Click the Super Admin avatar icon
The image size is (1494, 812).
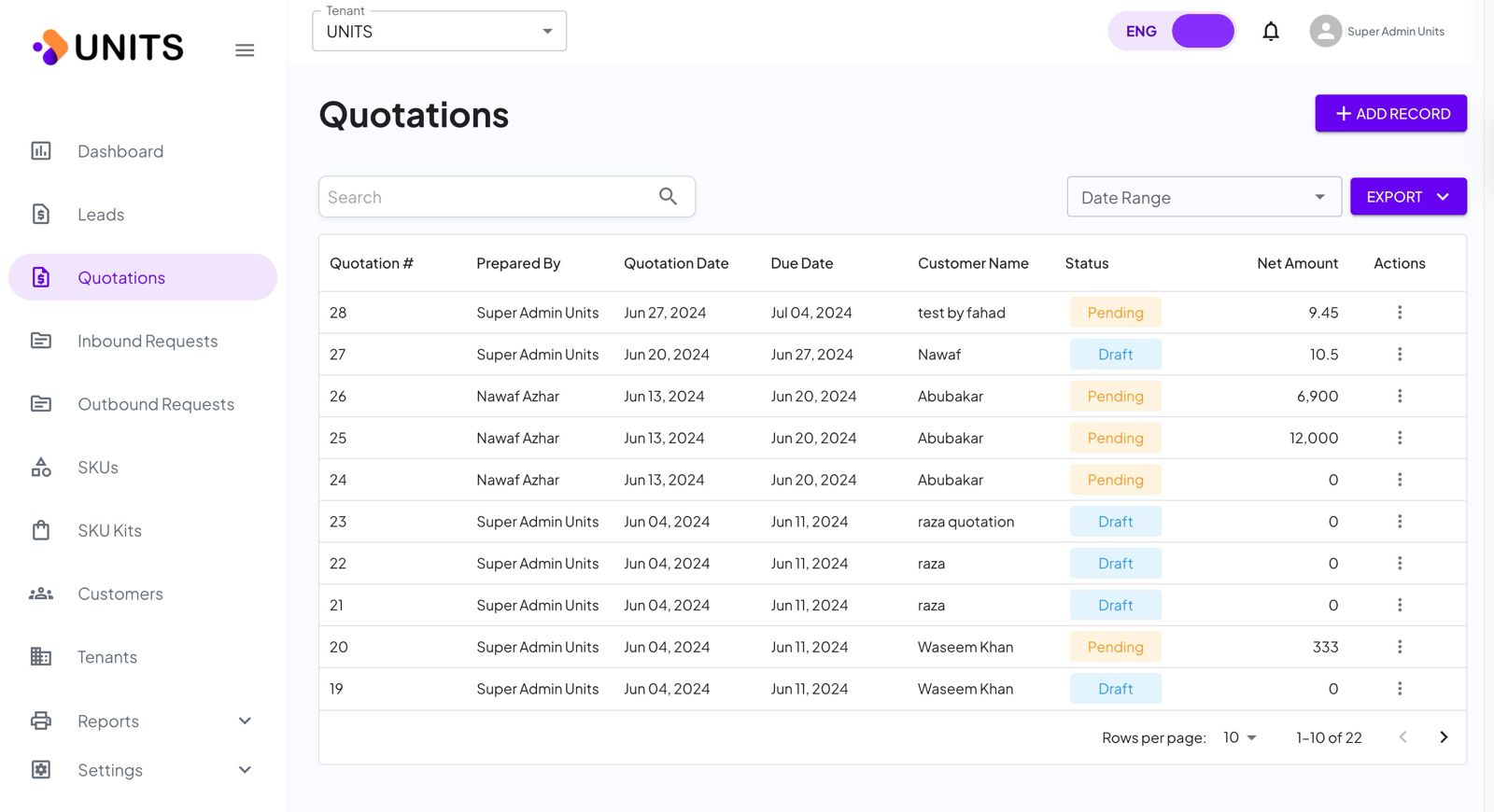(1326, 31)
